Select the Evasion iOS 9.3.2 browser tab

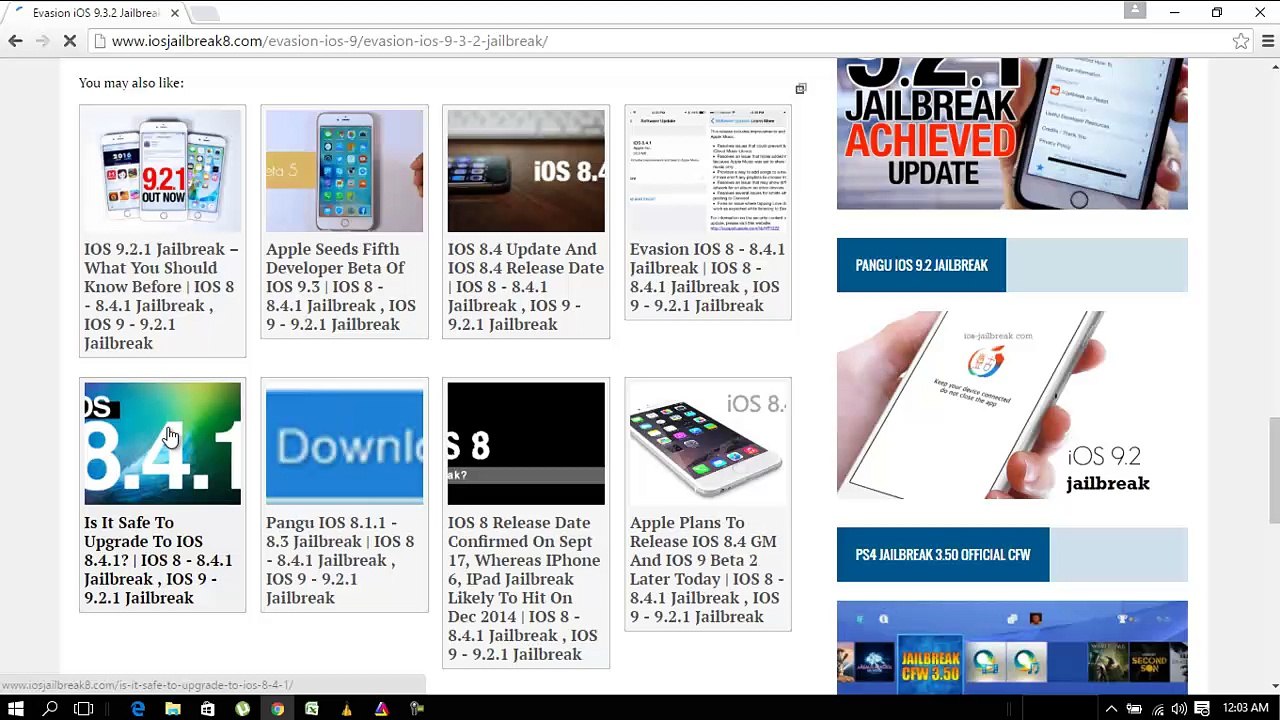tap(96, 13)
